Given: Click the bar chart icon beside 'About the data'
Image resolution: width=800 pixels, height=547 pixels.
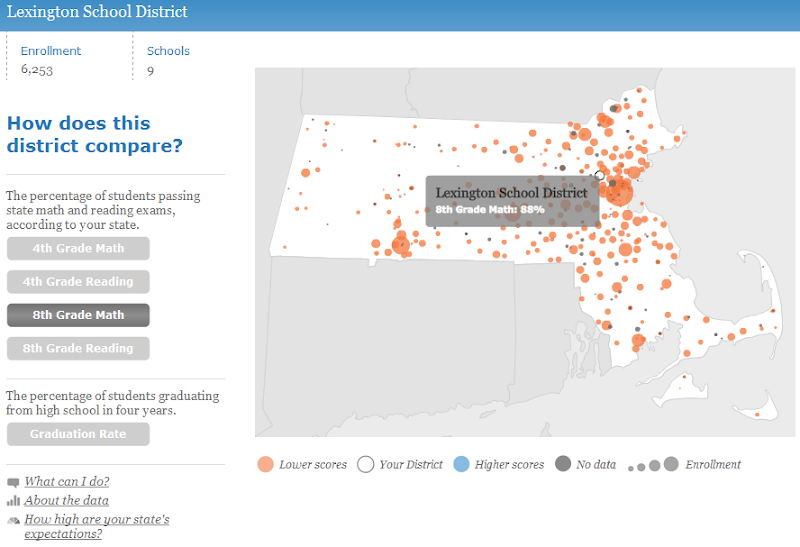Looking at the screenshot, I should click(13, 500).
